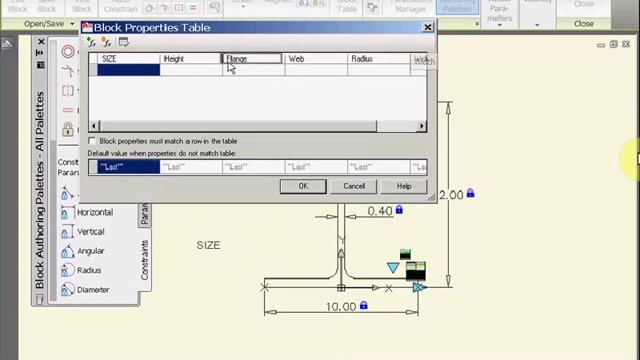Click the New Properties fx icon
Image resolution: width=640 pixels, height=360 pixels.
[x=107, y=42]
